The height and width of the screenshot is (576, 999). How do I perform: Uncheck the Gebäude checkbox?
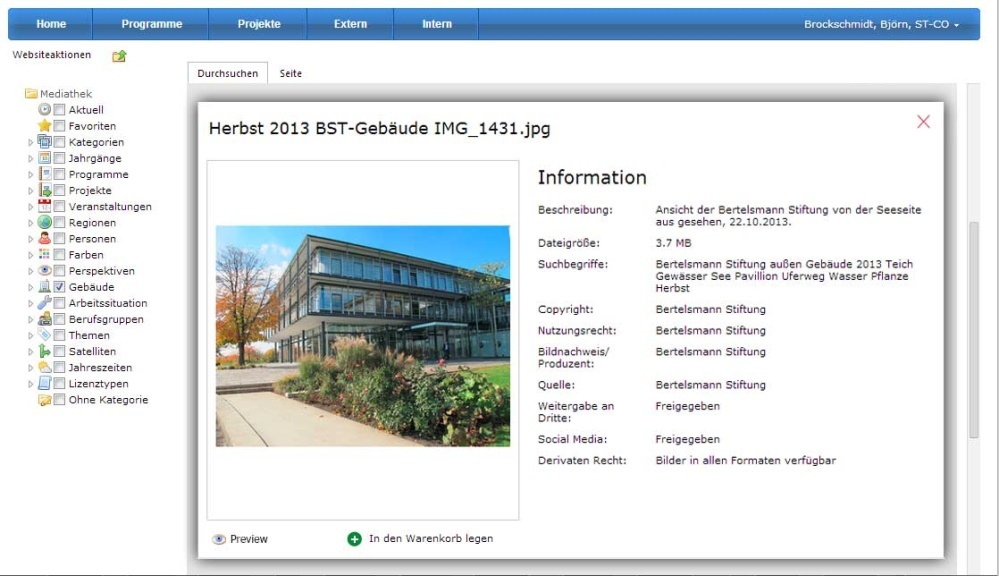(x=59, y=287)
